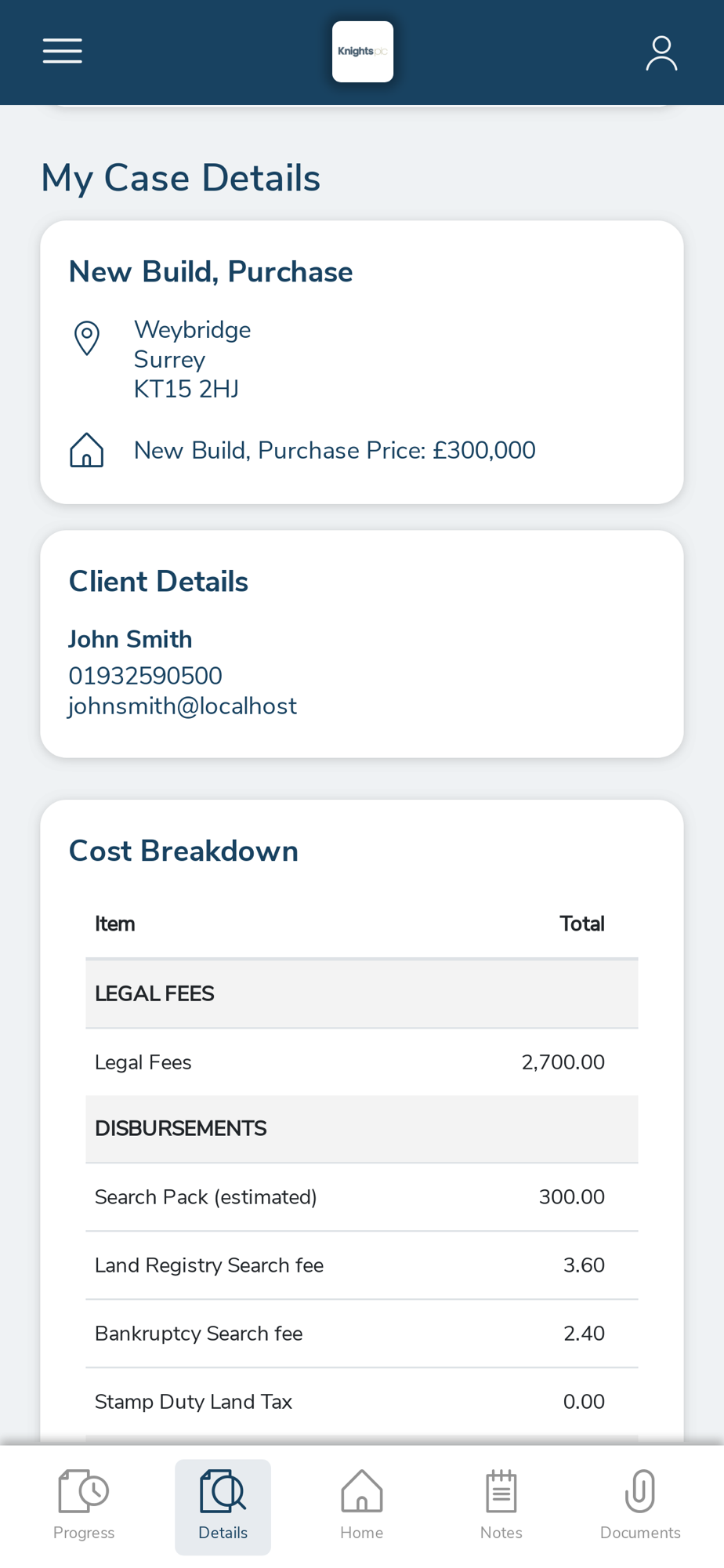The height and width of the screenshot is (1568, 724).
Task: Tap the Knights logo in header
Action: pyautogui.click(x=363, y=52)
